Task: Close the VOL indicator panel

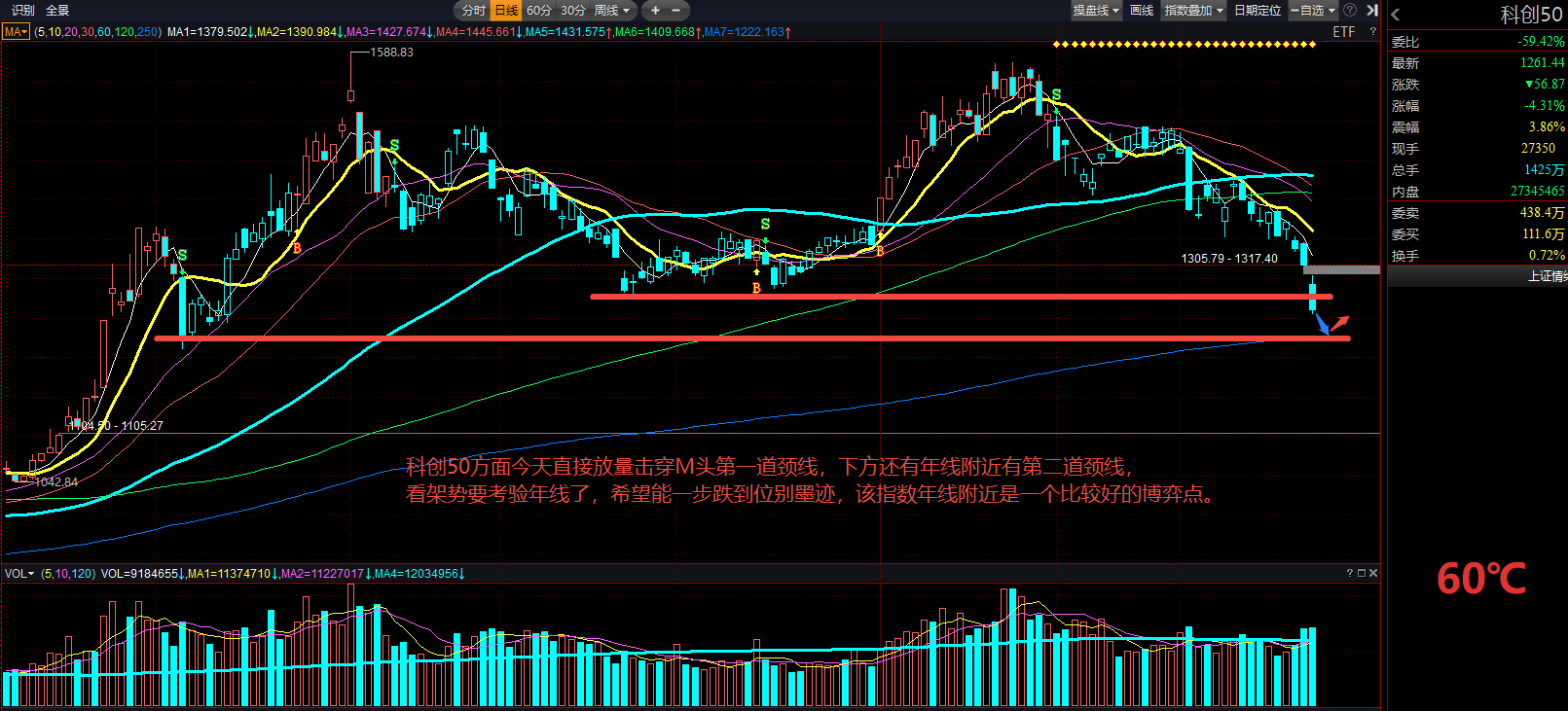Action: pos(1373,573)
